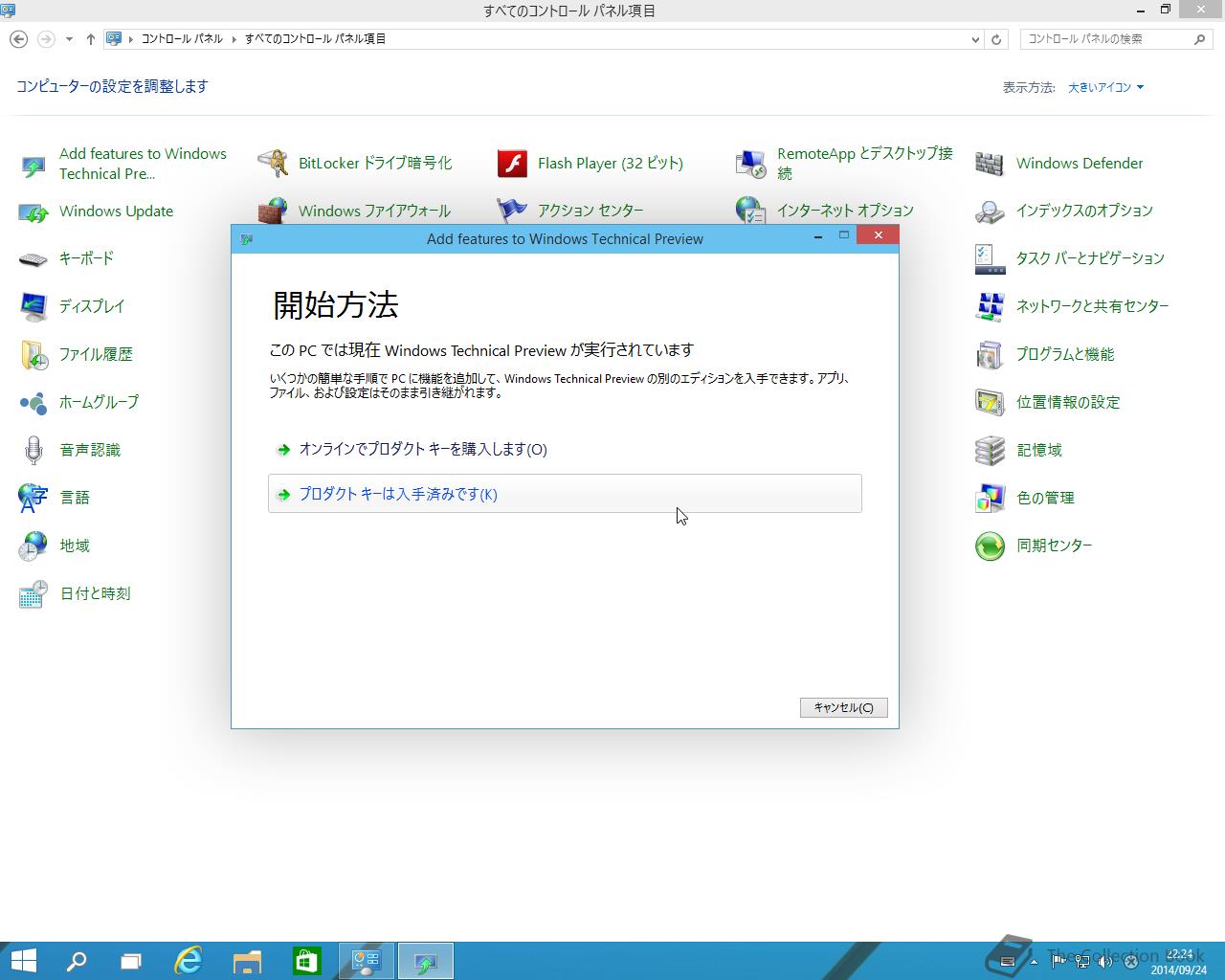Viewport: 1225px width, 980px height.
Task: Click the Up one level arrow
Action: click(x=91, y=39)
